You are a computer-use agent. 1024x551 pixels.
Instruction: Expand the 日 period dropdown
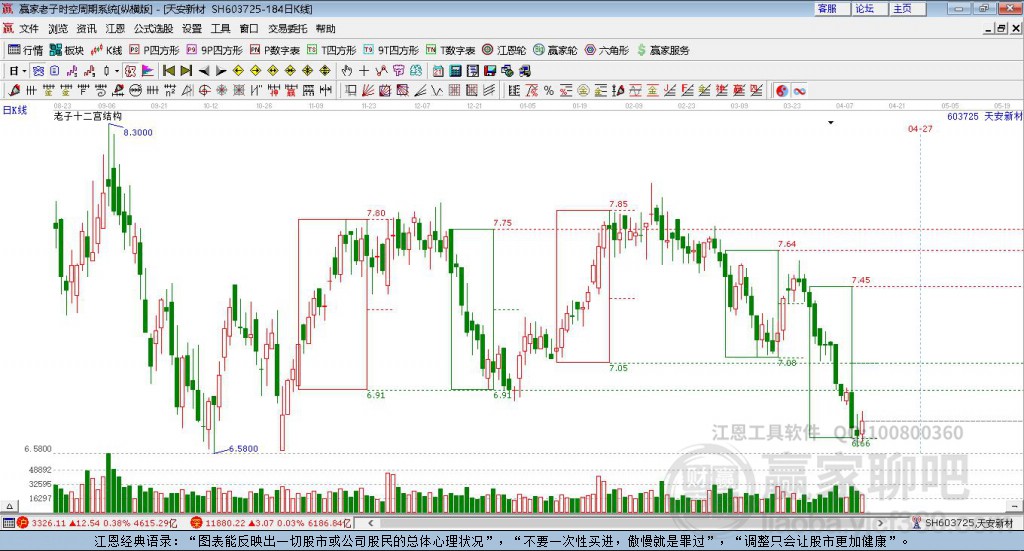pyautogui.click(x=24, y=71)
